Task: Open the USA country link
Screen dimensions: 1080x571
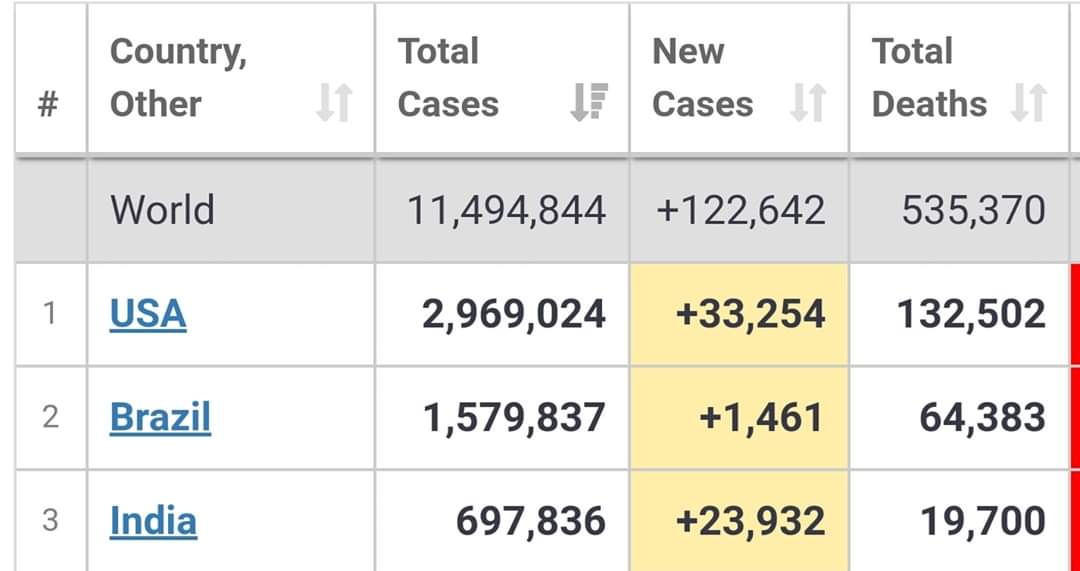Action: 148,314
